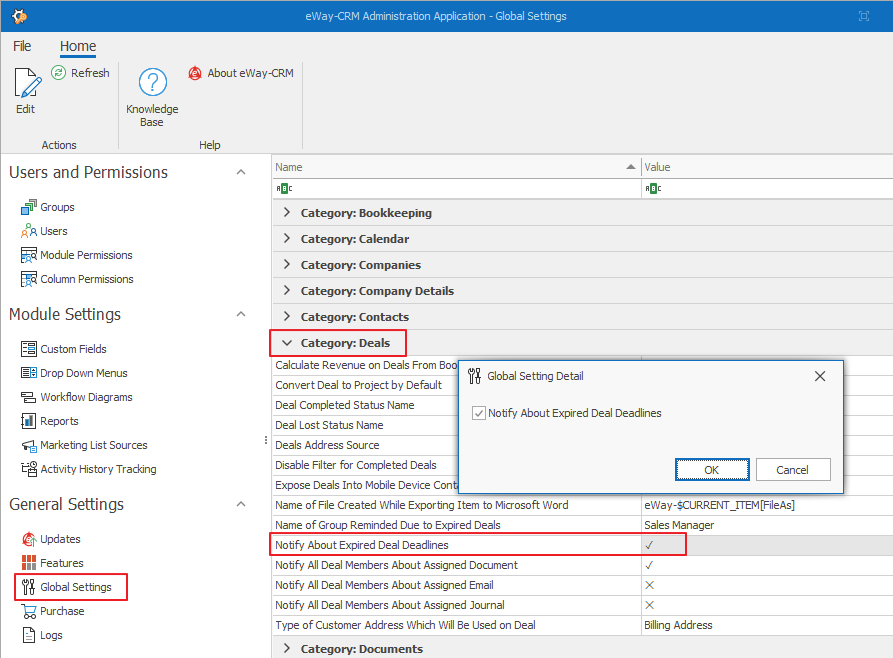Expand the Category: Documents group
Image resolution: width=893 pixels, height=658 pixels.
coord(286,647)
